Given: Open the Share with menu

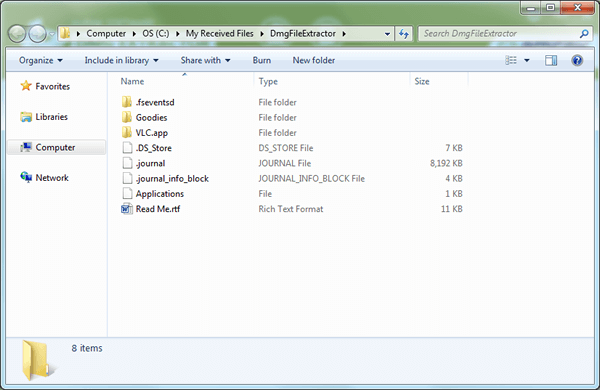Looking at the screenshot, I should [x=205, y=60].
